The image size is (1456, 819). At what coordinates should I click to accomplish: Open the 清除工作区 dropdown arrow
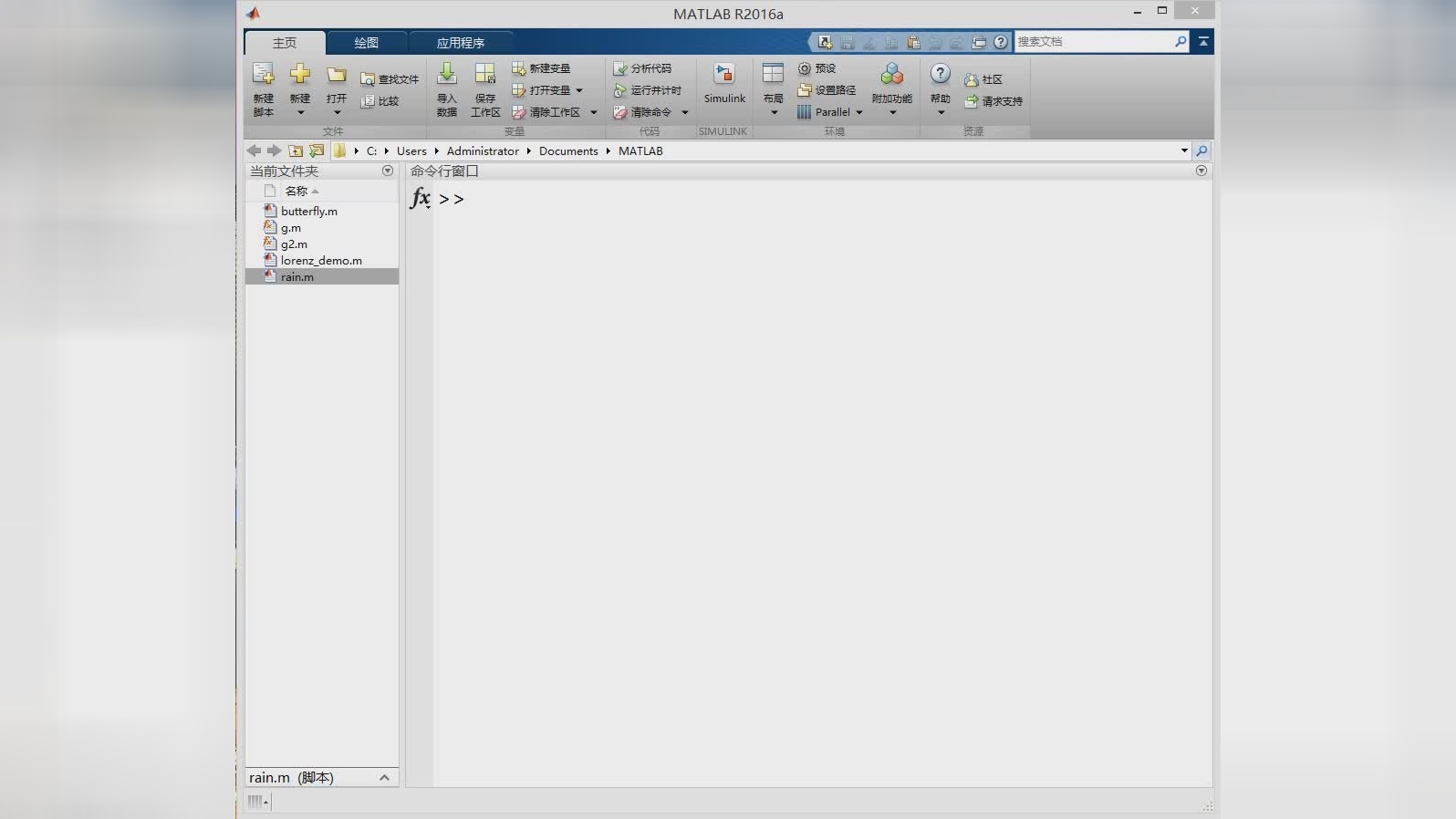click(594, 112)
